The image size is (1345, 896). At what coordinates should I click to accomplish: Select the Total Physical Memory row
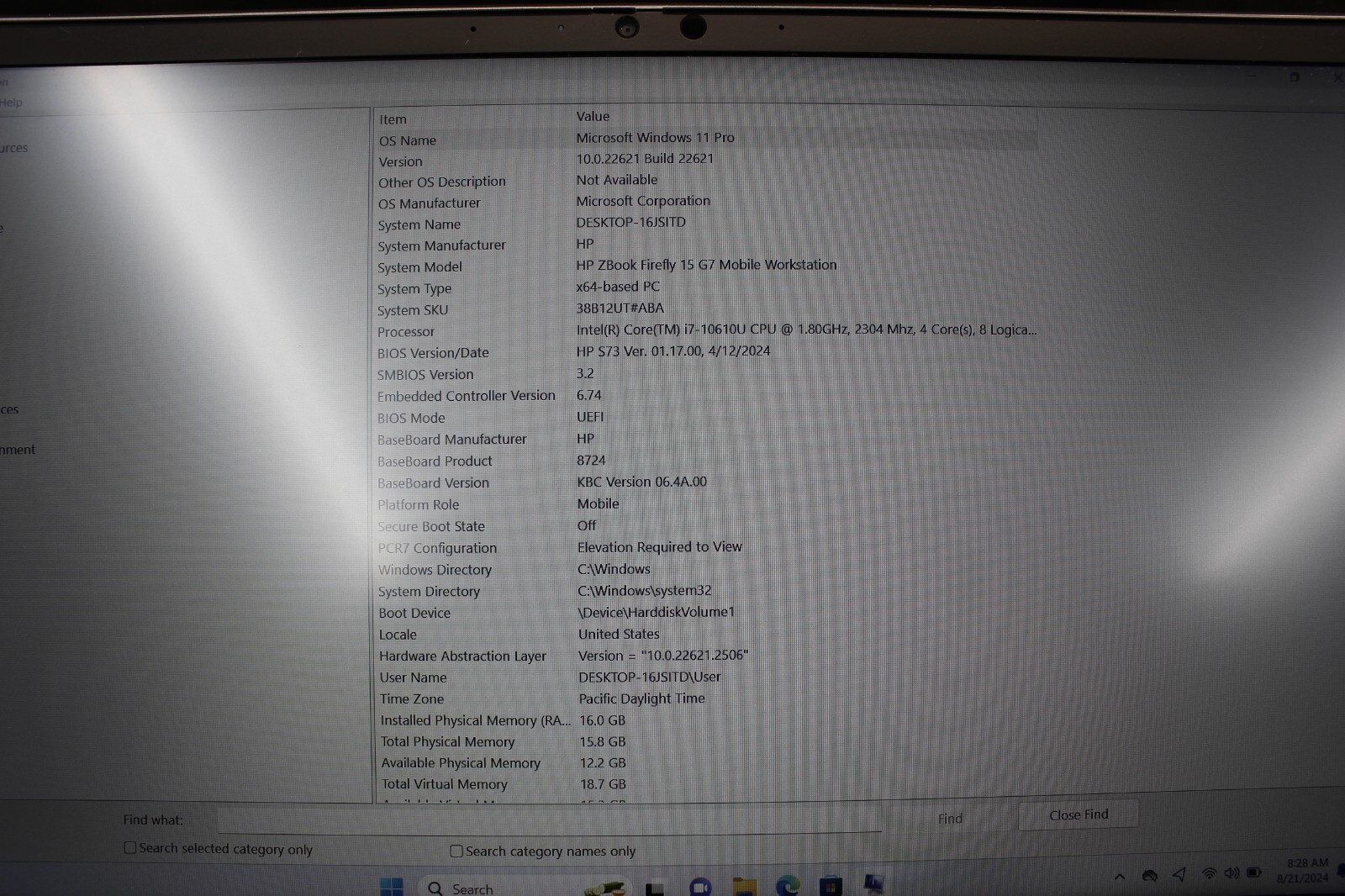(x=706, y=742)
